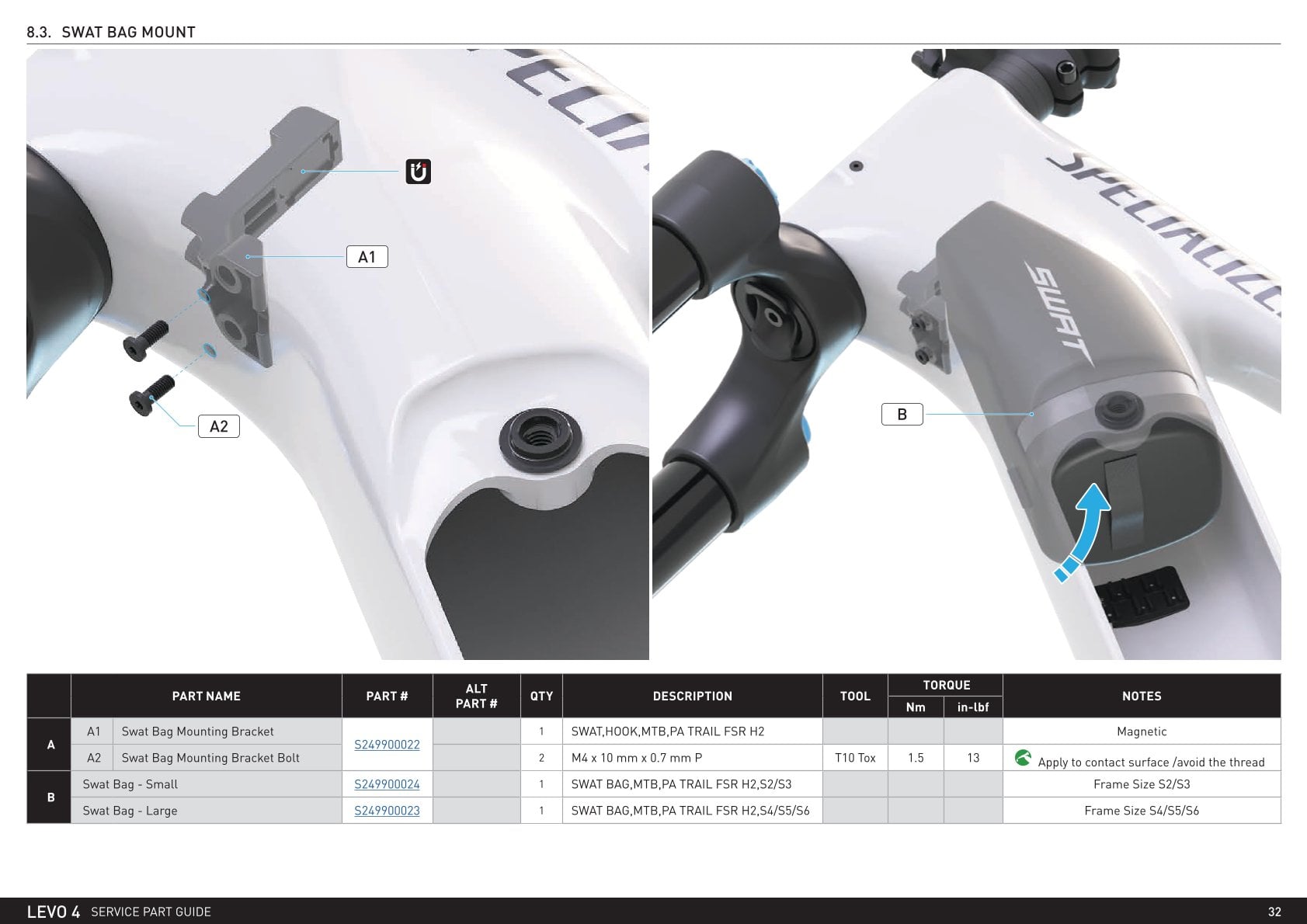Click the right SWAT bag illustration

tap(967, 354)
